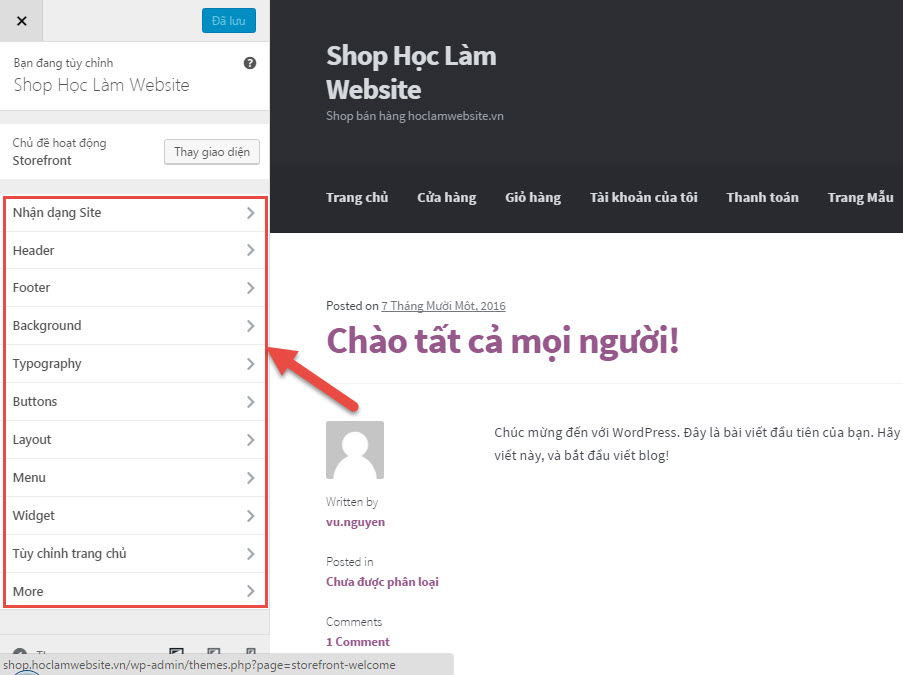Select the desktop preview icon

[177, 650]
